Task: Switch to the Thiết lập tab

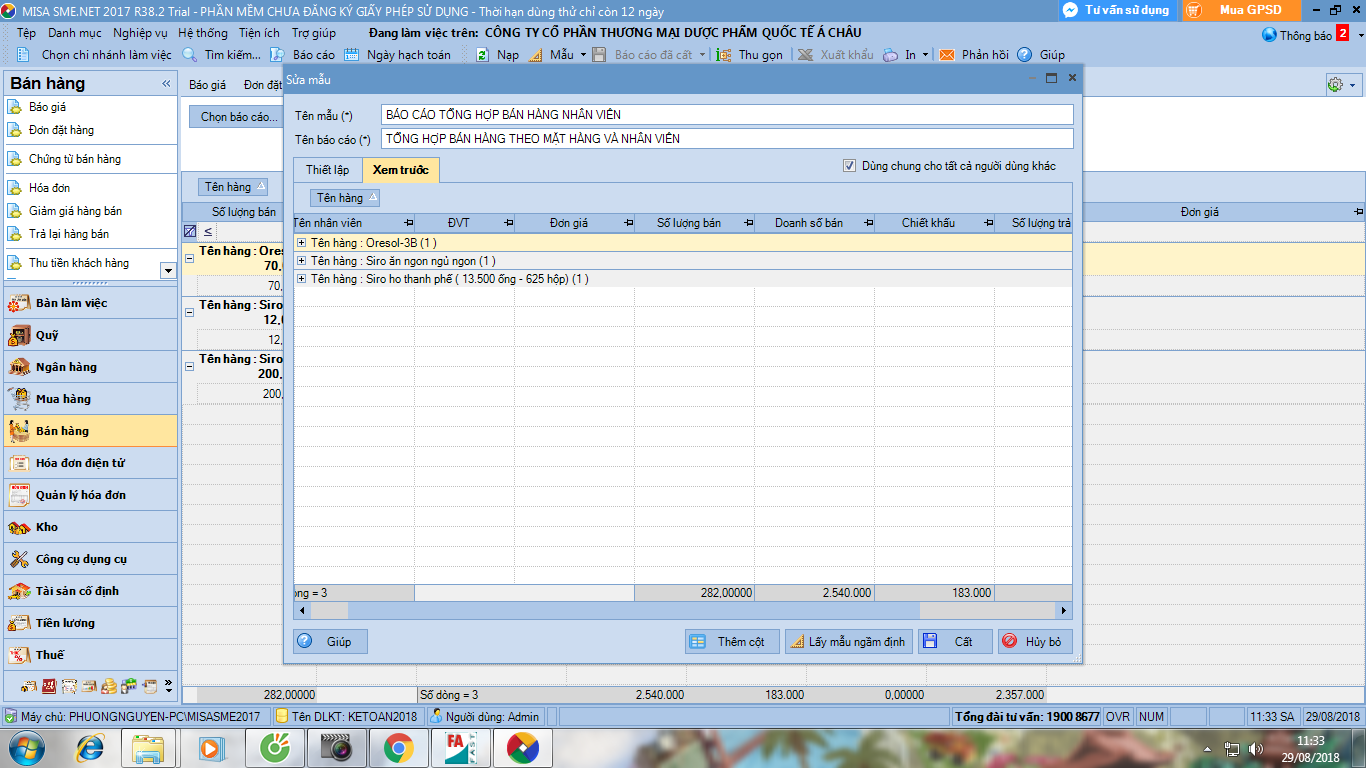Action: (x=327, y=170)
